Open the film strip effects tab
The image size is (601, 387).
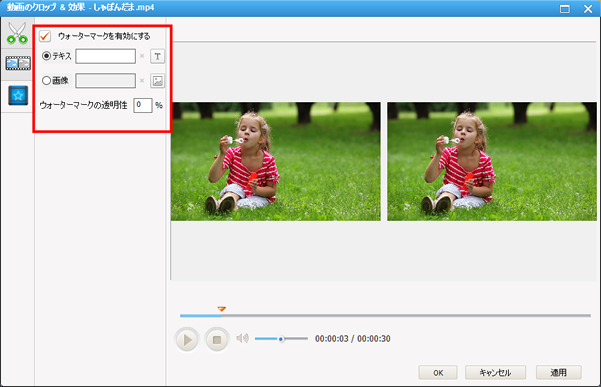click(x=18, y=63)
